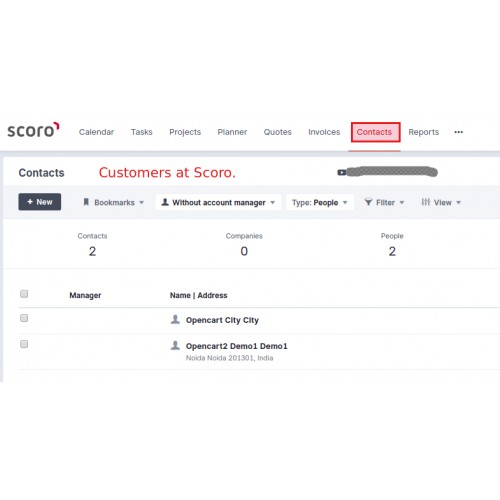This screenshot has width=500, height=500.
Task: Click the People count of 2
Action: 392,251
